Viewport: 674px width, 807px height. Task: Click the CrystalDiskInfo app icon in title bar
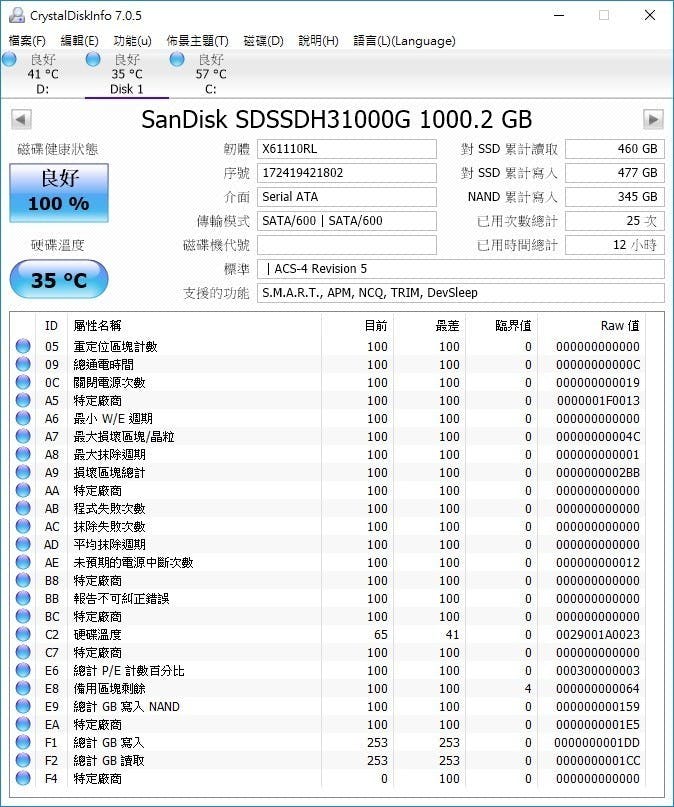16,15
